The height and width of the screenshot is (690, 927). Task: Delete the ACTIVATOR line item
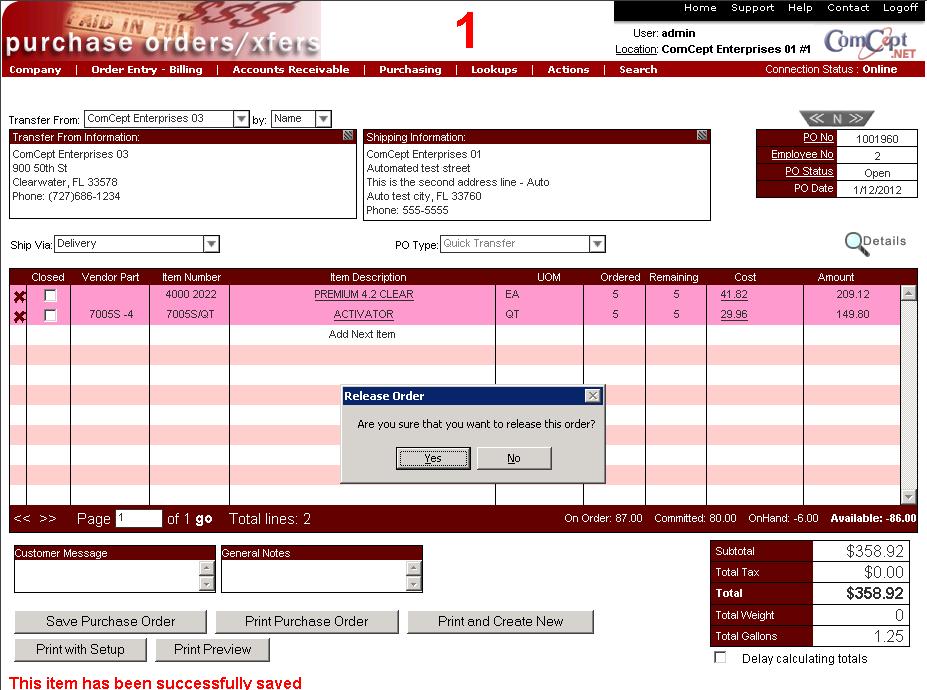pyautogui.click(x=19, y=316)
